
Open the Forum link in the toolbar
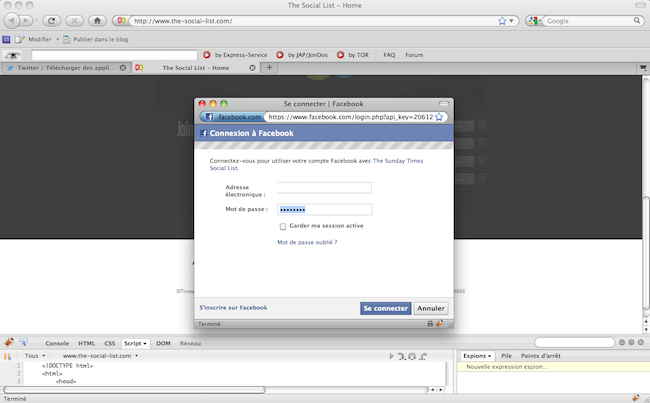coord(414,55)
